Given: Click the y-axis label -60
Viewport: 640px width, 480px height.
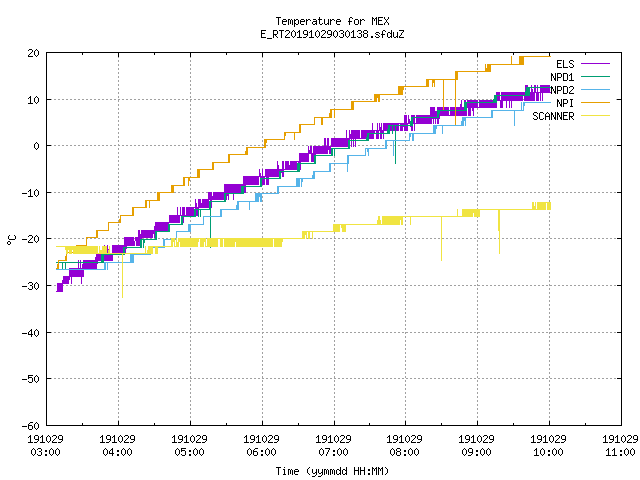Looking at the screenshot, I should [31, 426].
